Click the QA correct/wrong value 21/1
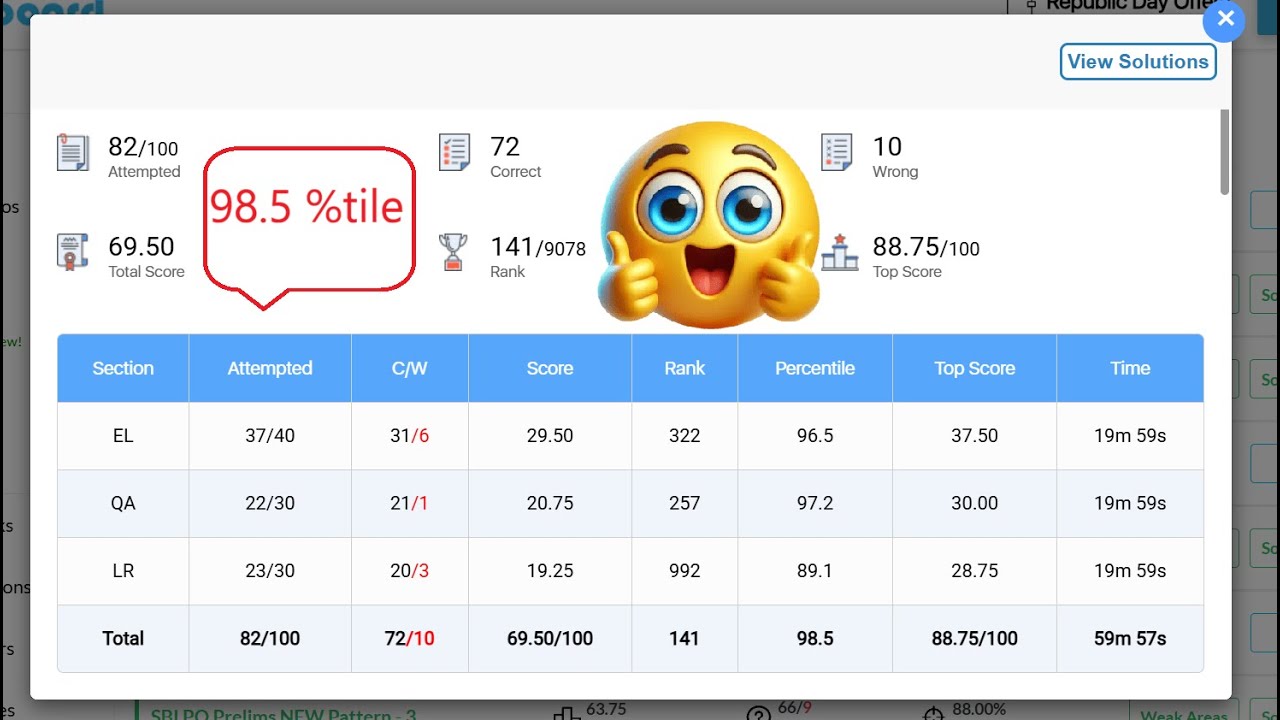This screenshot has height=720, width=1280. coord(409,503)
